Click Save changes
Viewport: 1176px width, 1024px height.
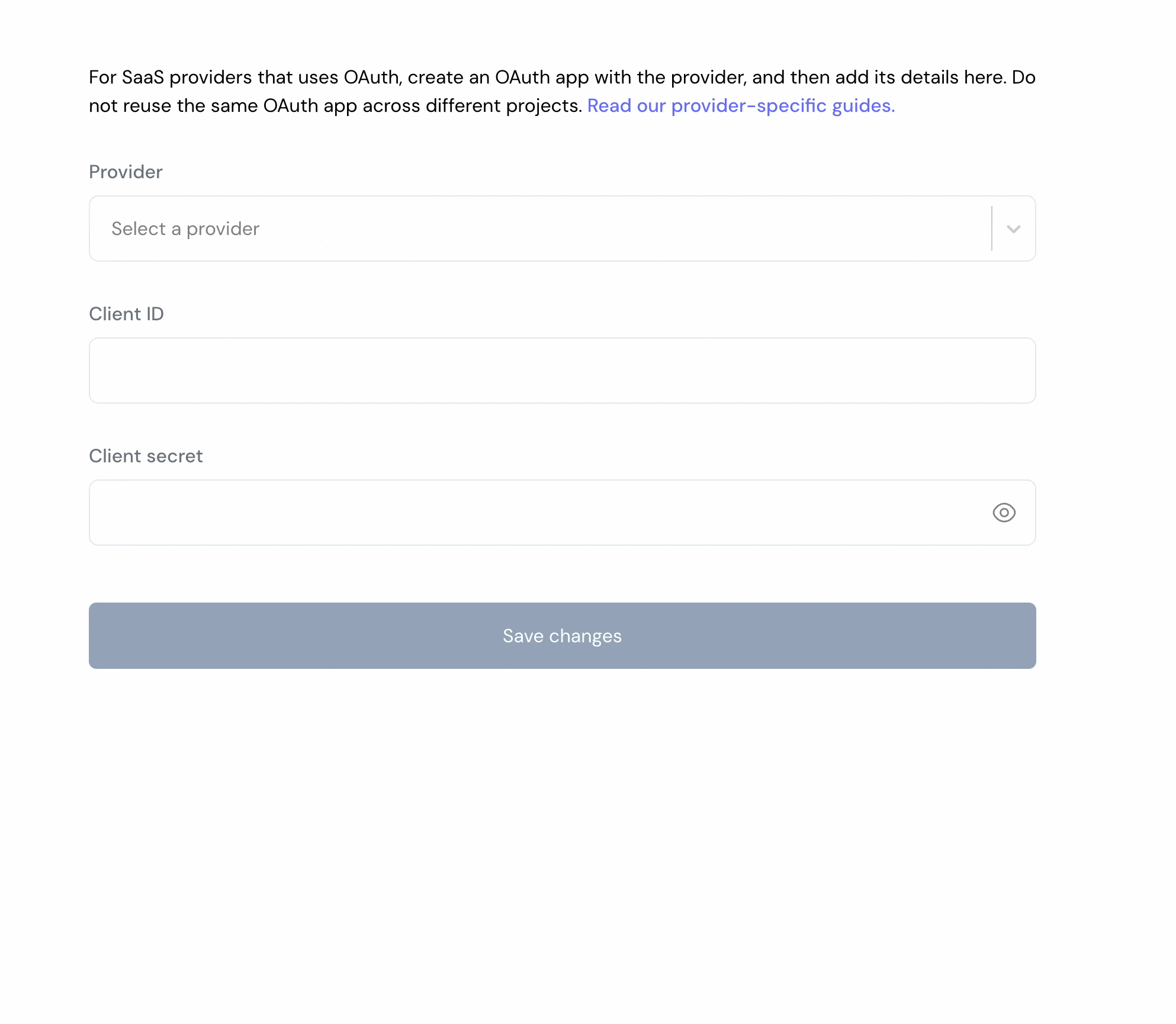coord(561,636)
